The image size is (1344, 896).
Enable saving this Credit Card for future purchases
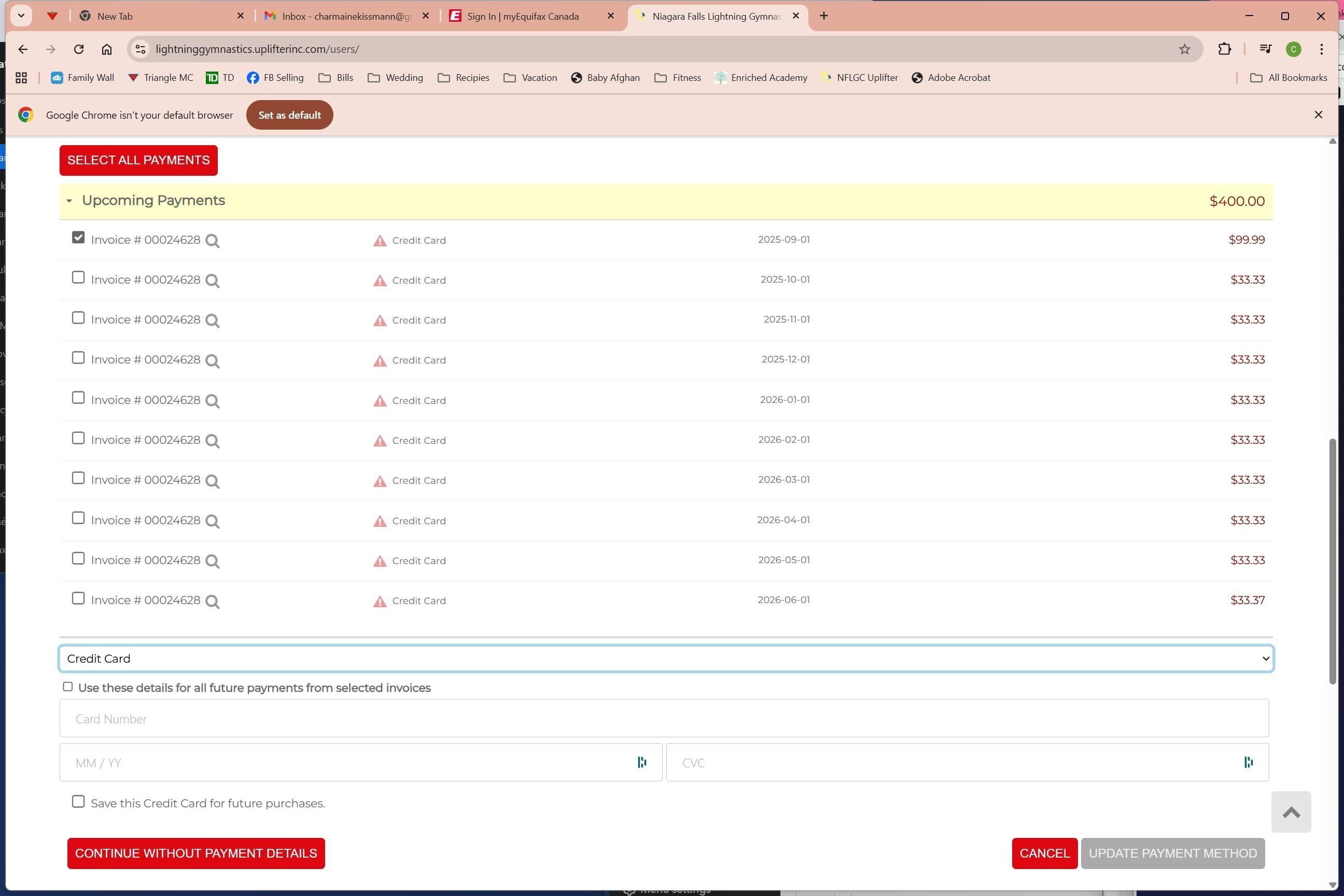click(78, 802)
